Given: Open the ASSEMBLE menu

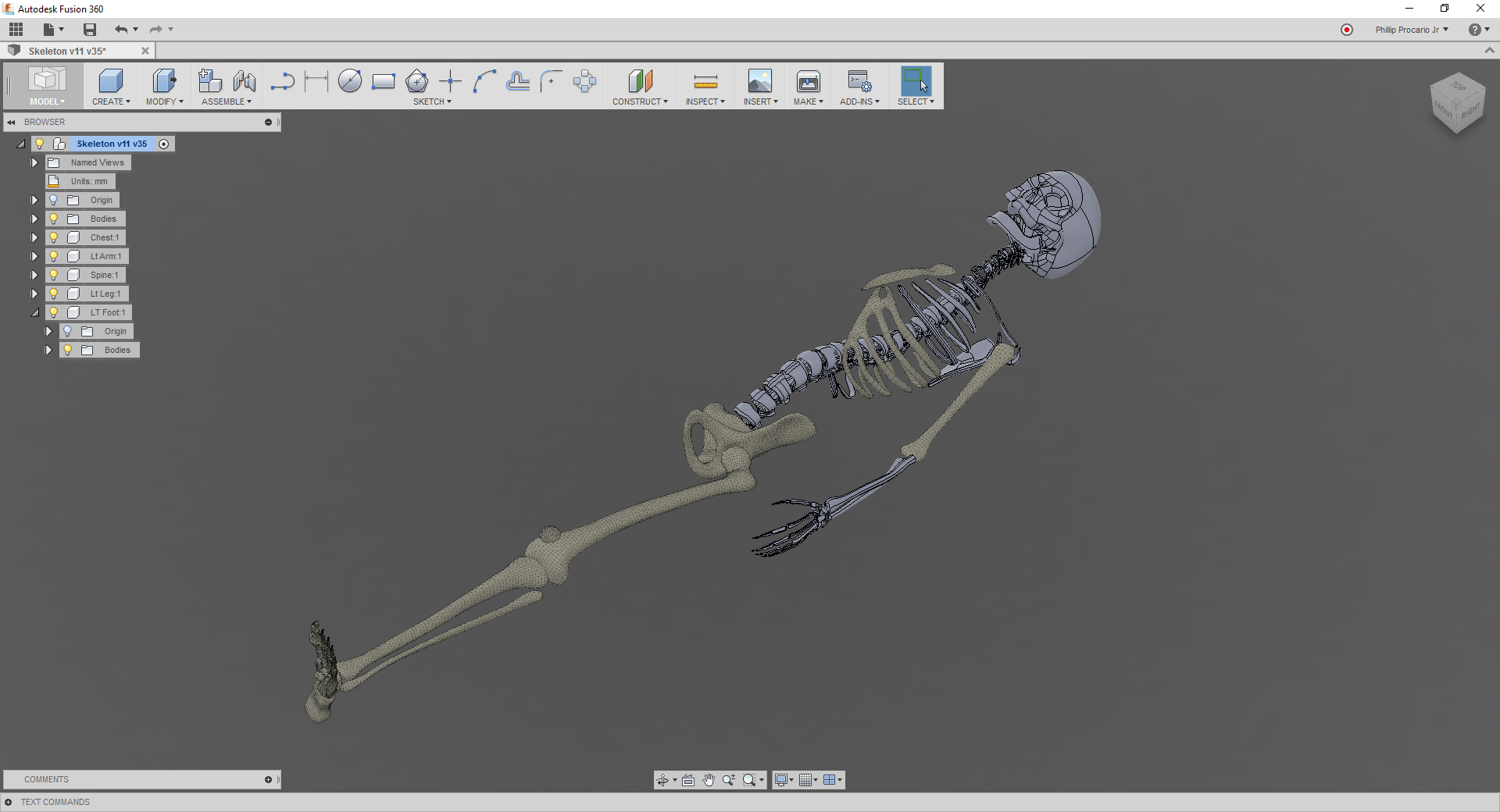Looking at the screenshot, I should [227, 101].
